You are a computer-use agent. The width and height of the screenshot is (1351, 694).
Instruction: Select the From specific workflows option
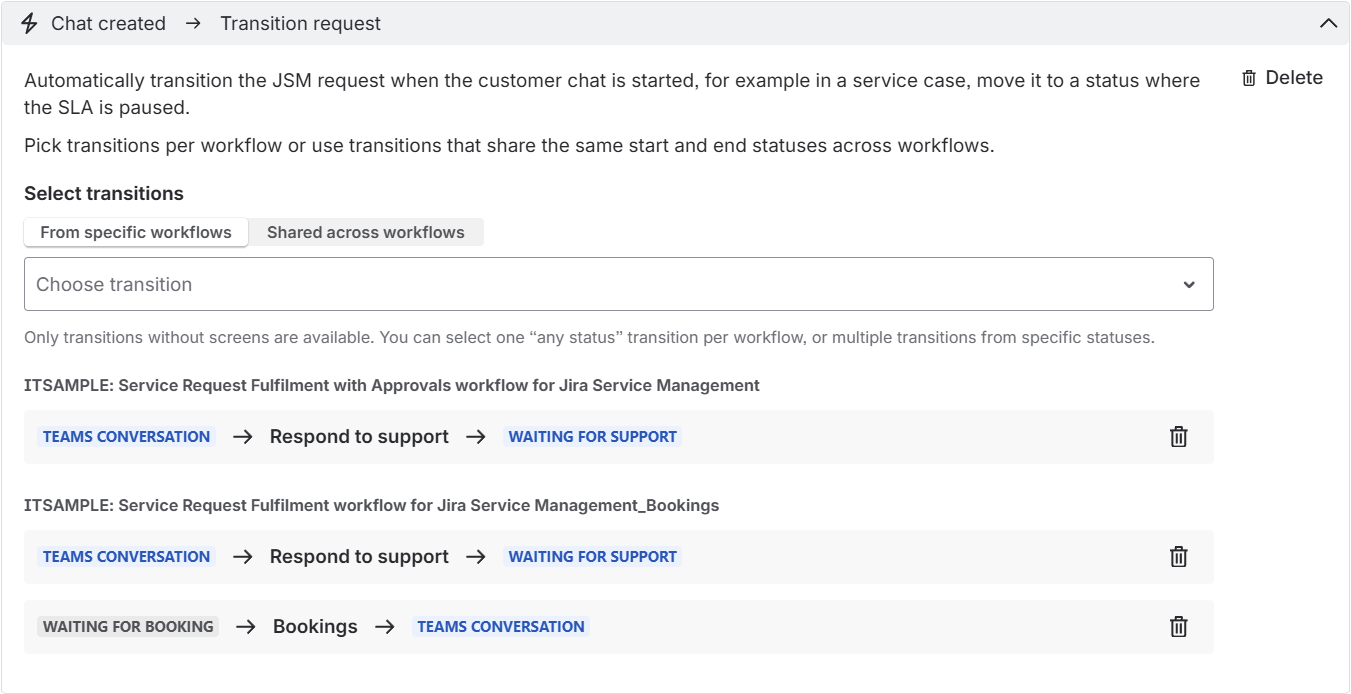[x=136, y=232]
